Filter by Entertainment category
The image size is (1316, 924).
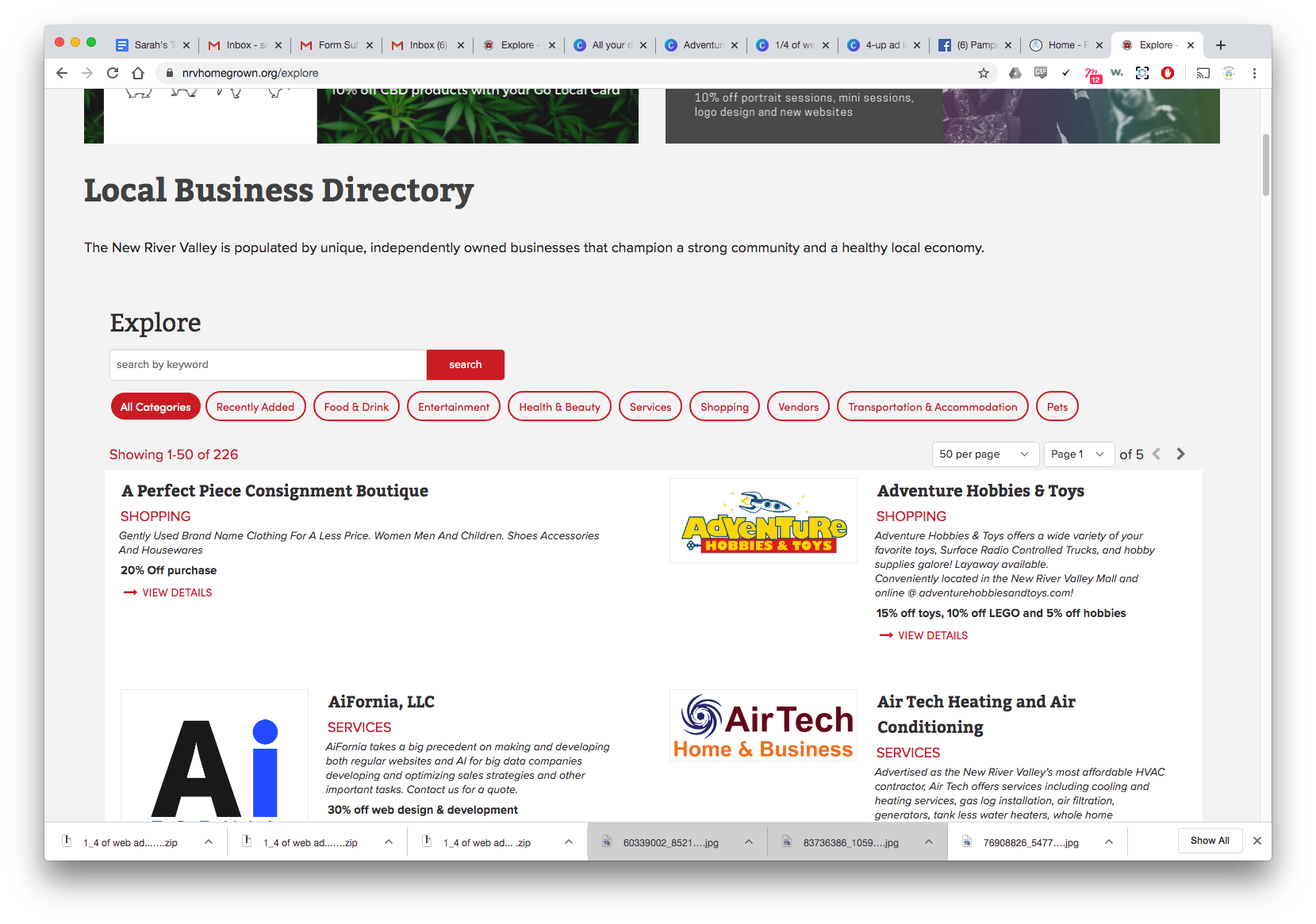(x=454, y=407)
